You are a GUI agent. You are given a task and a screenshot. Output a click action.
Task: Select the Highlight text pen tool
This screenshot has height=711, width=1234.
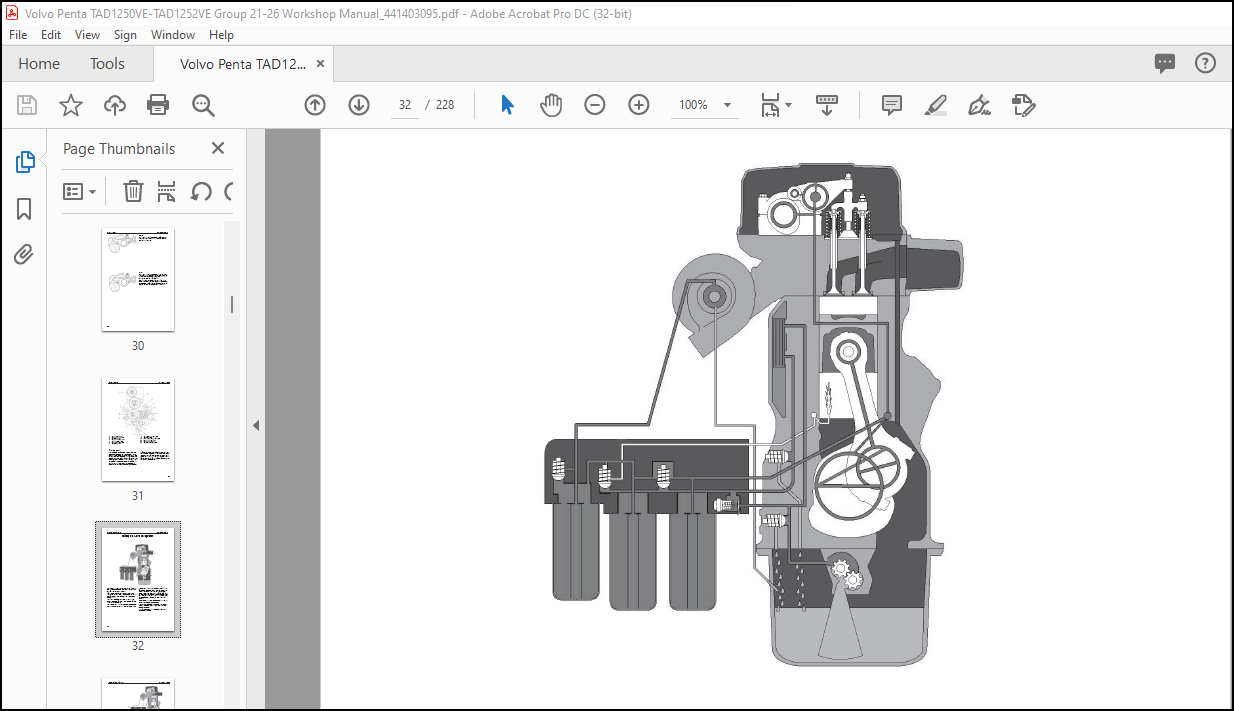[936, 105]
